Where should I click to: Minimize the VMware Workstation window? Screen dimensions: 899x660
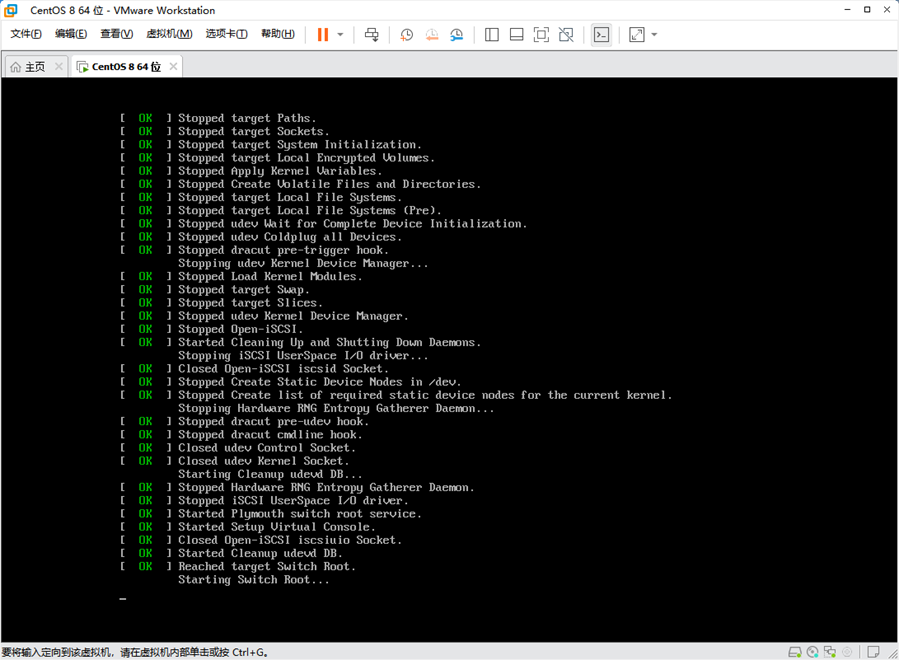pos(847,10)
